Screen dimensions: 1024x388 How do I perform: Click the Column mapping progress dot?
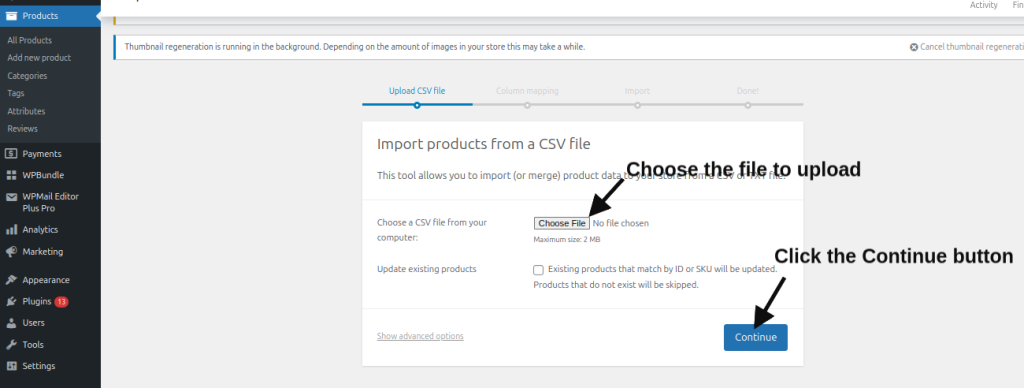tap(527, 105)
